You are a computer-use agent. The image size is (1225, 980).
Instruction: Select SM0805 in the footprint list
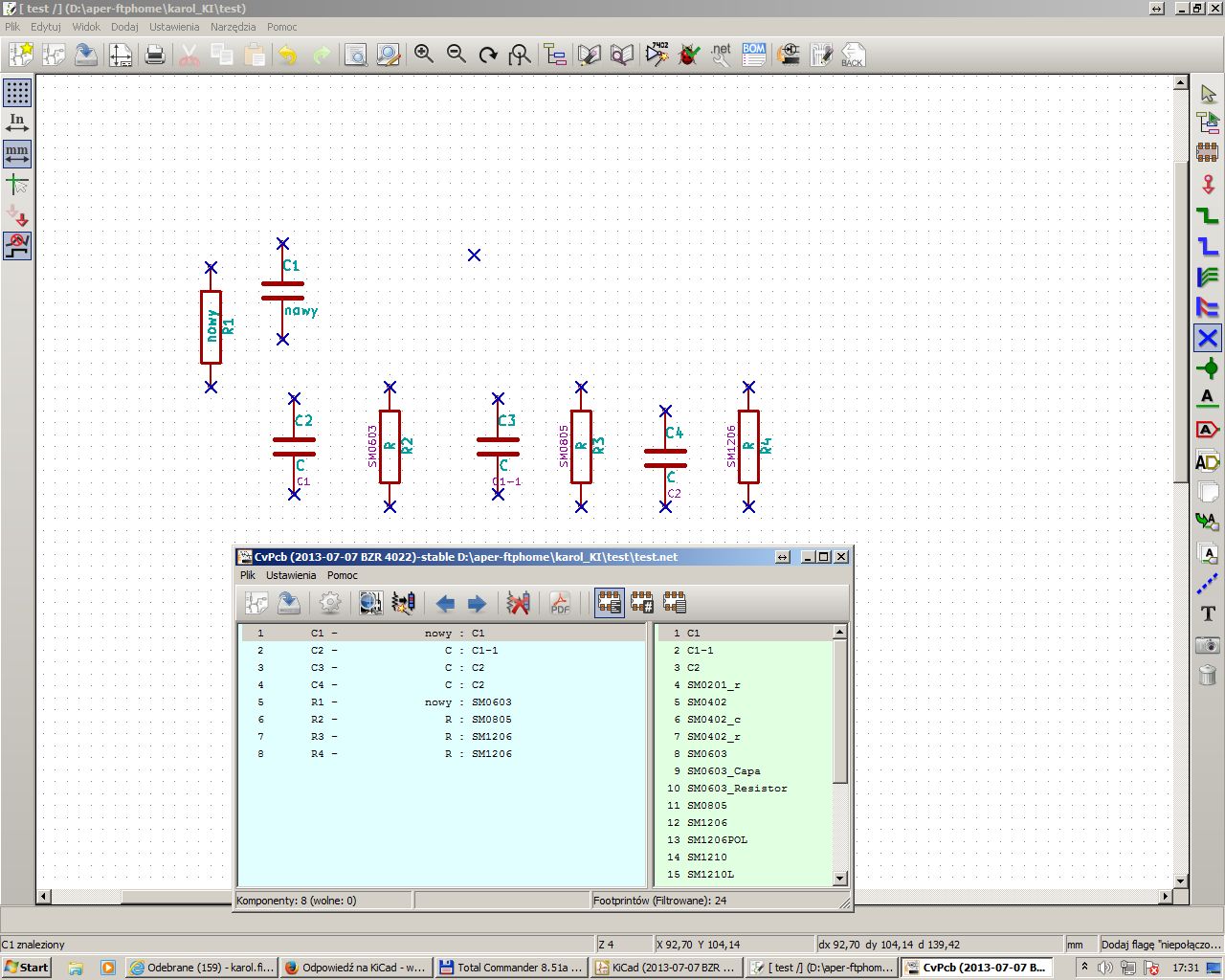(707, 806)
